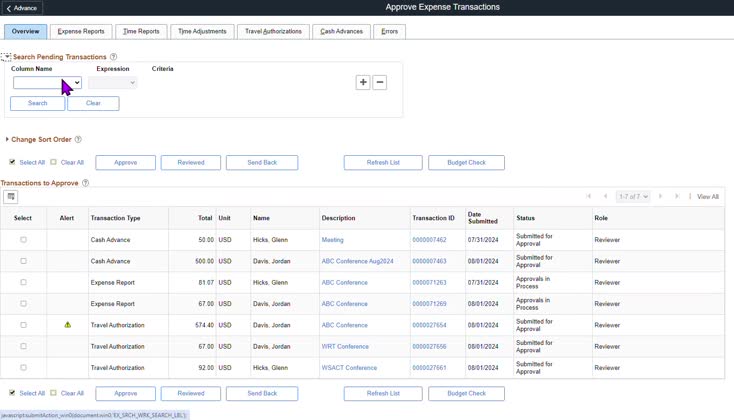Check the travel authorization 574.40 row box
The image size is (734, 420).
point(23,325)
